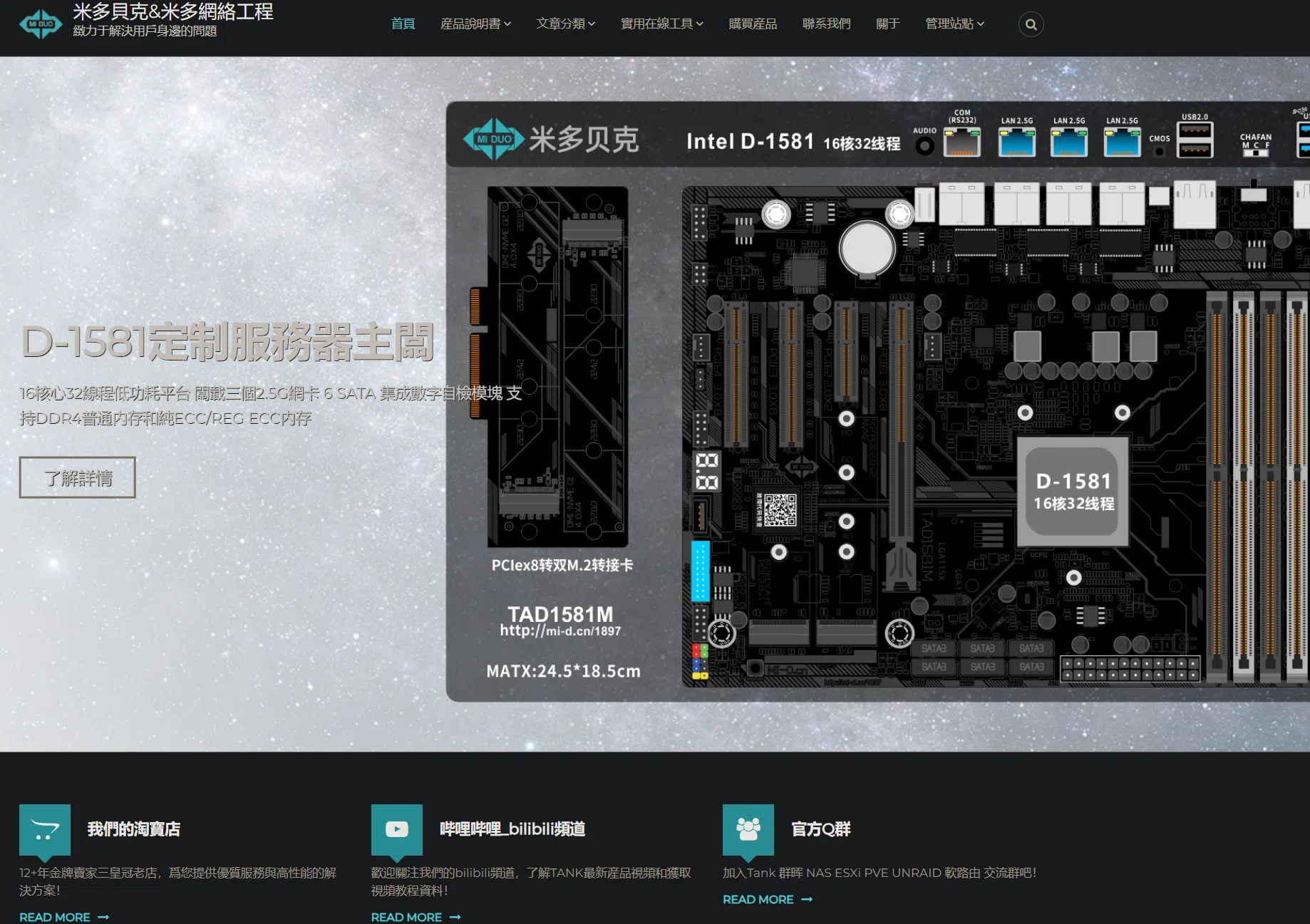Open READ MORE under 官方Q群
1310x924 pixels.
tap(758, 900)
